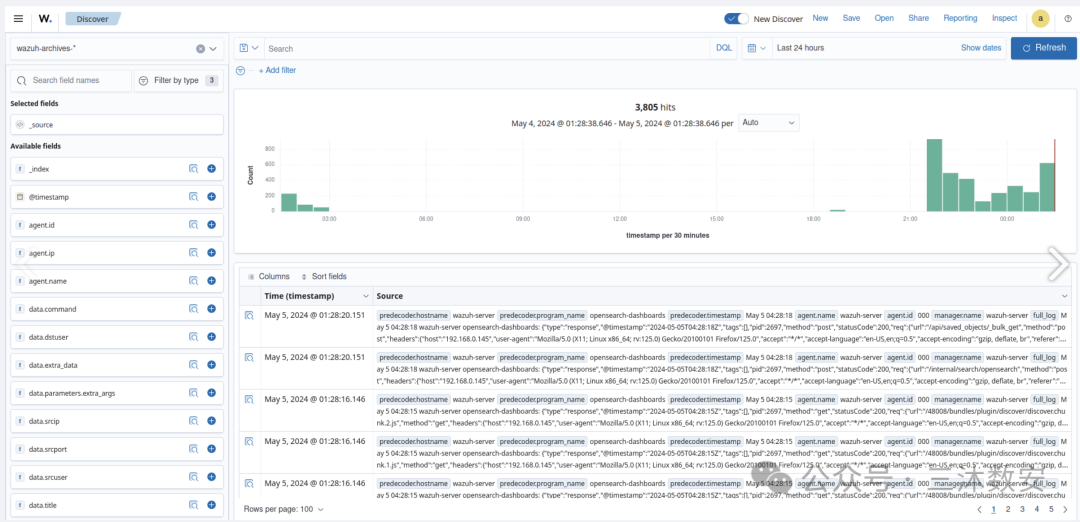Open the wazuh-archives-* index pattern dropdown
Screen dimensions: 1080x522
click(x=213, y=49)
